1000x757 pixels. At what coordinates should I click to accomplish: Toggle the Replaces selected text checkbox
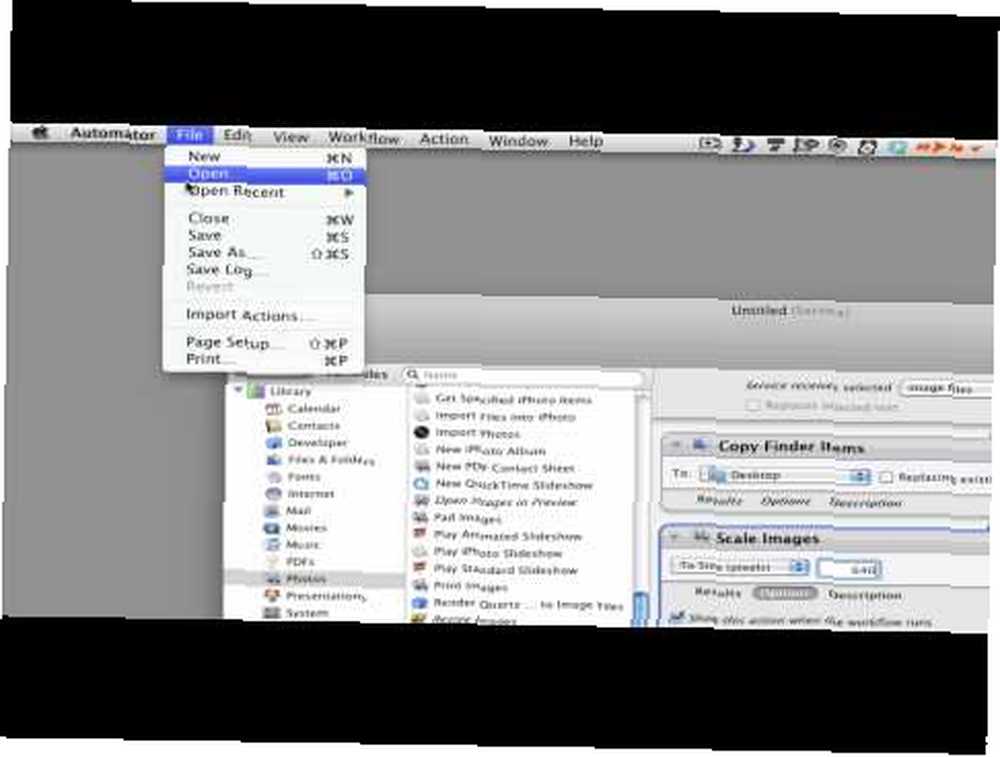754,406
